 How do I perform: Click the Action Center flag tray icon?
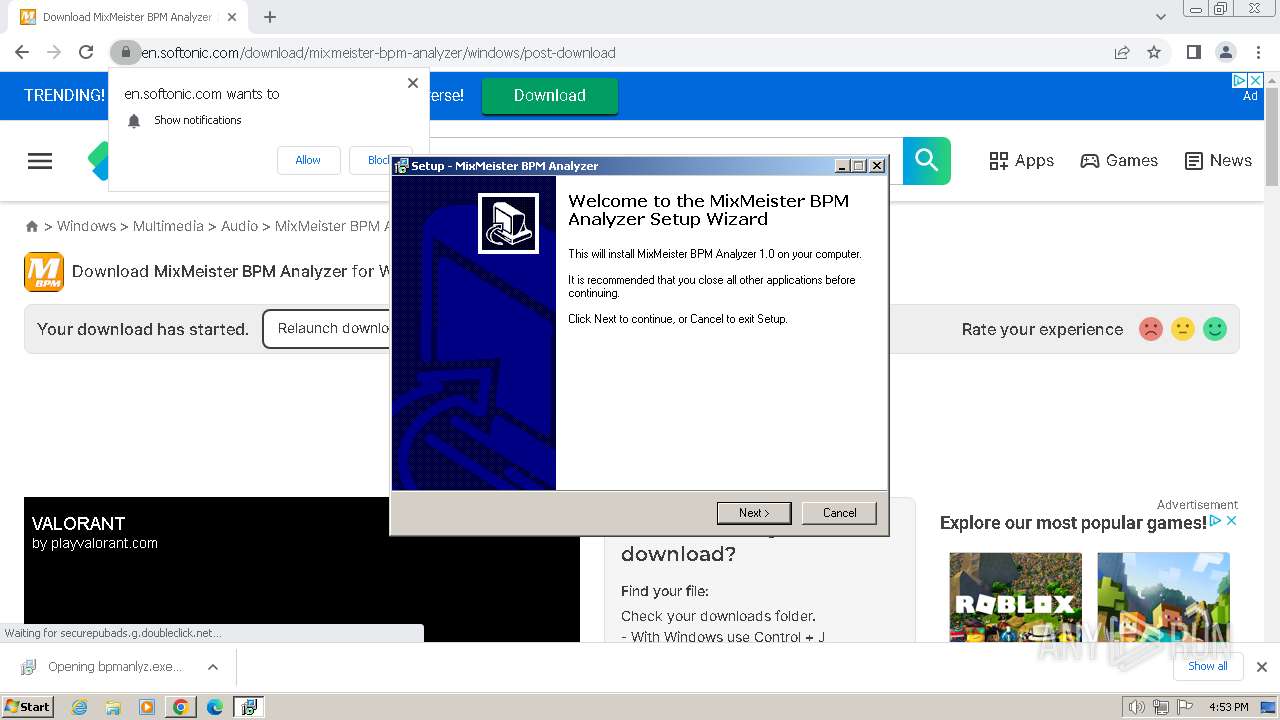(x=1186, y=707)
